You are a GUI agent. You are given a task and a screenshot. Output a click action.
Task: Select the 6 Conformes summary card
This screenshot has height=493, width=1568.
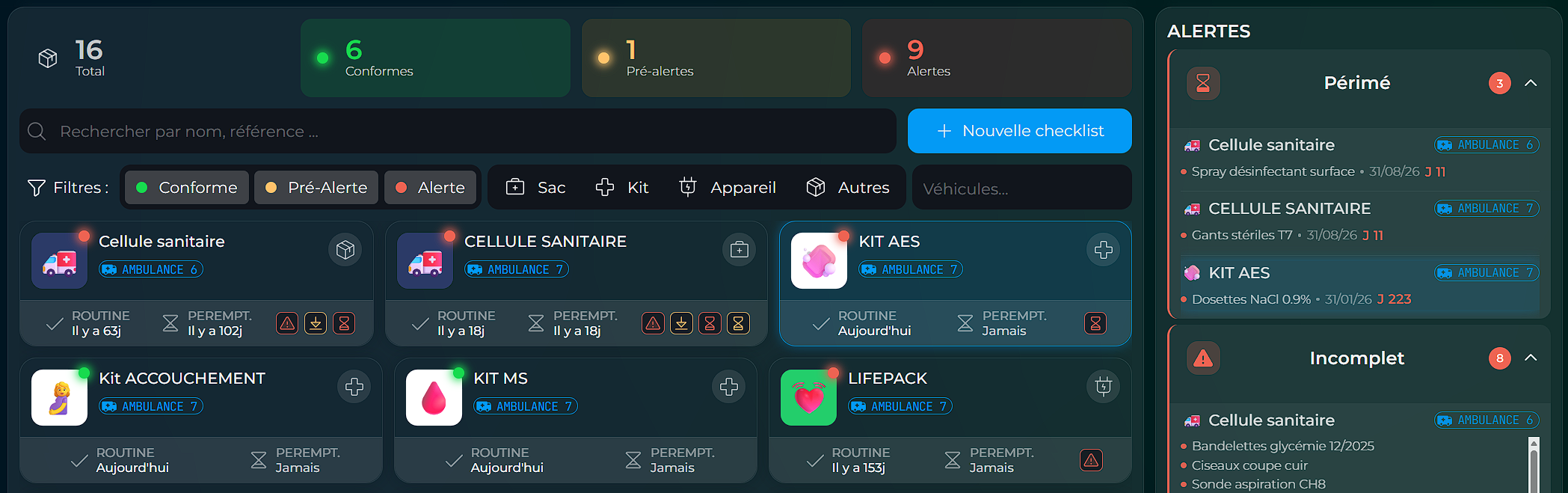[x=435, y=58]
